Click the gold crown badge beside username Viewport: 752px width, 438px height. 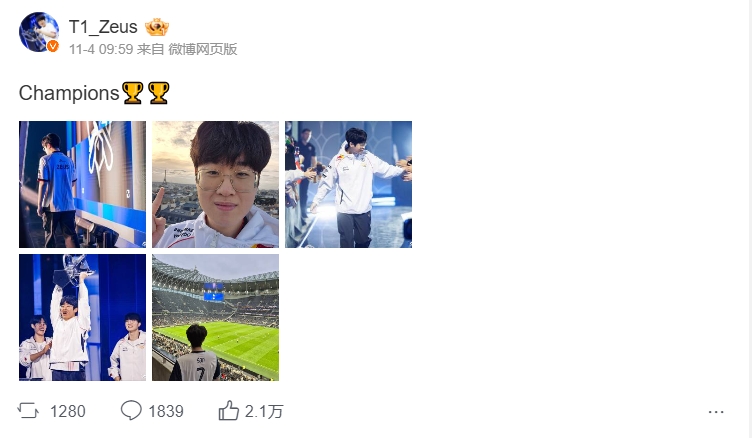pos(157,27)
